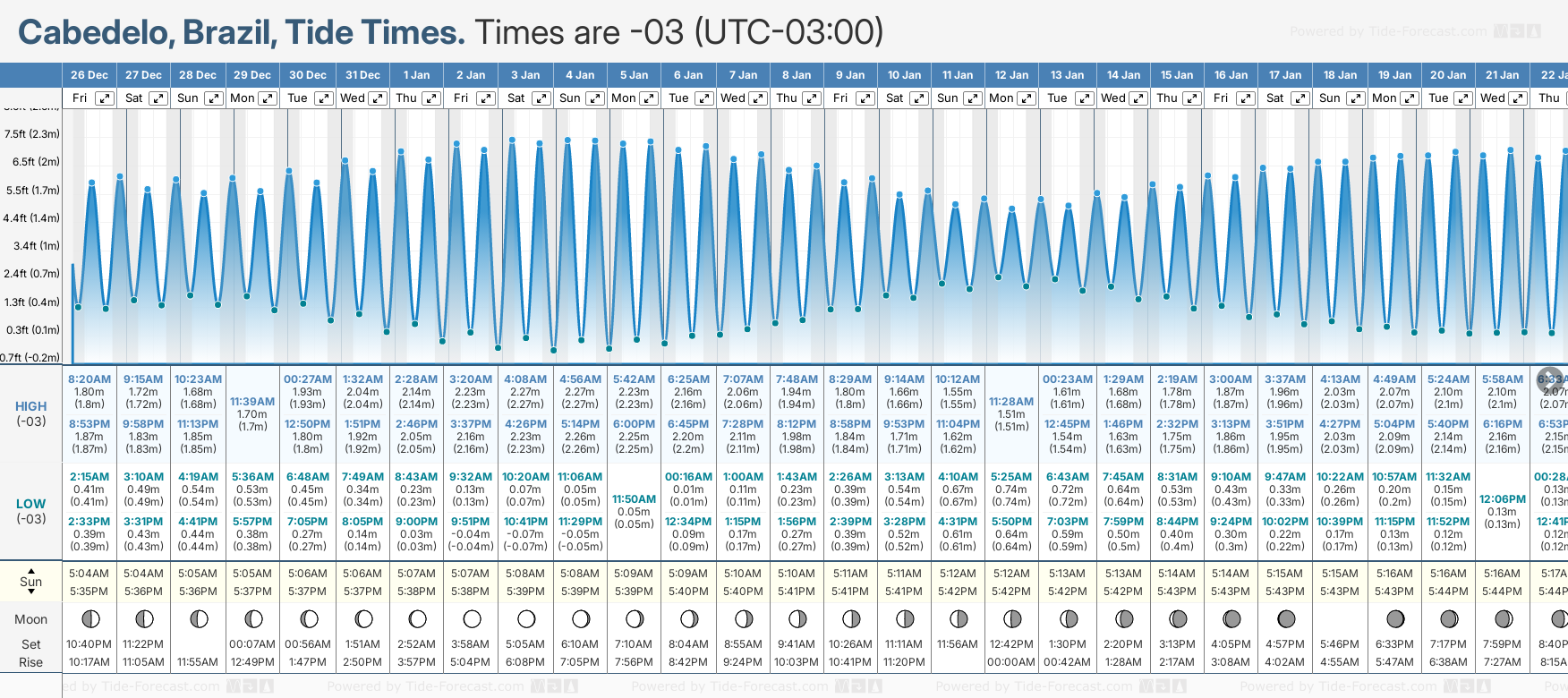The image size is (1568, 698).
Task: Expand the Wed 21 Jan day column
Action: pos(1517,98)
